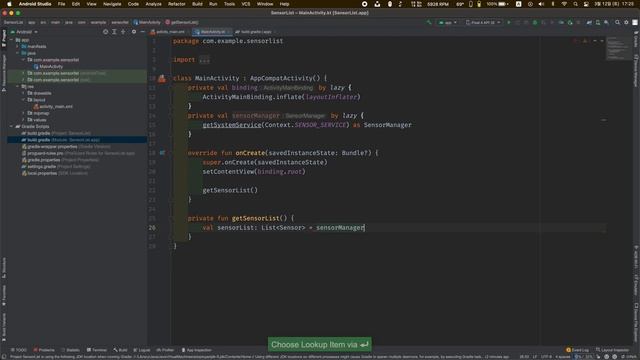Viewport: 640px width, 360px height.
Task: Open the Event Log panel
Action: tap(578, 350)
